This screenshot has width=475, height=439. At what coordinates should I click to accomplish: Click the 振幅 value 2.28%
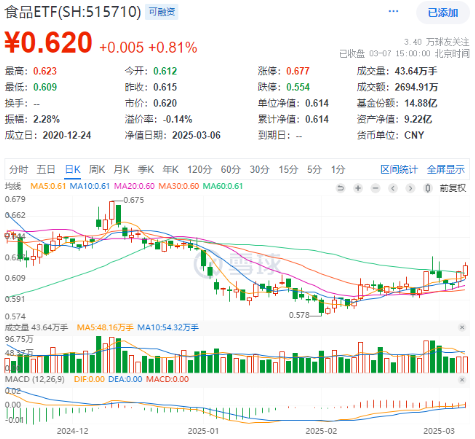46,119
